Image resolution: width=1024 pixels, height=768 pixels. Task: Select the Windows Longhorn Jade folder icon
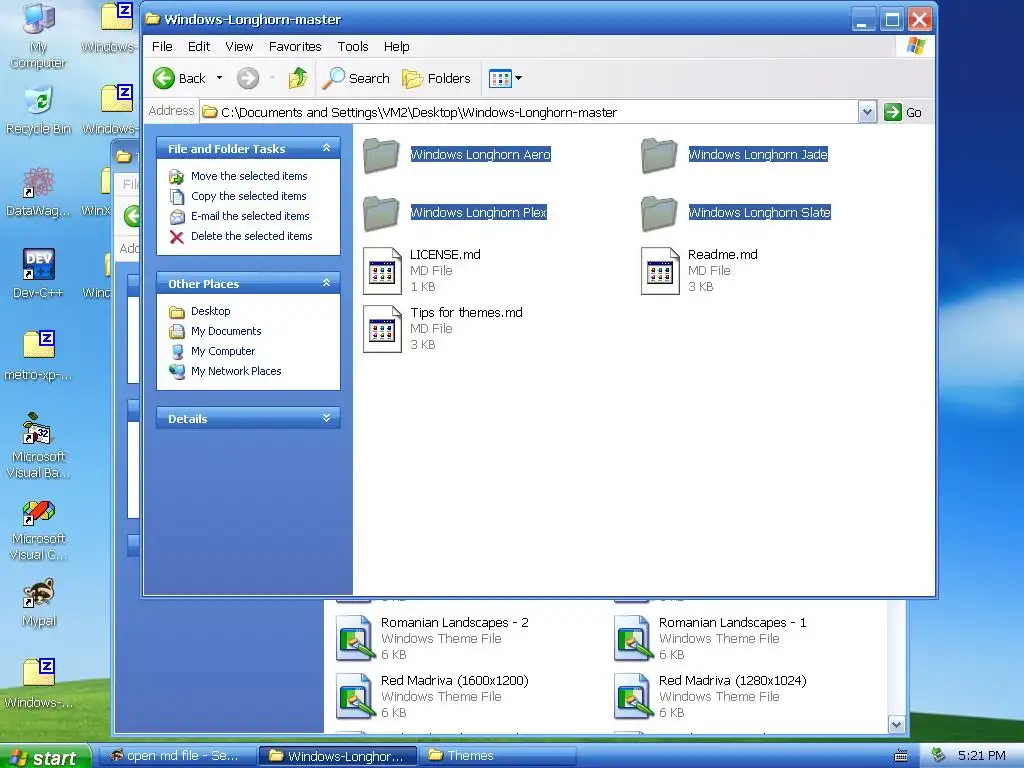(659, 155)
